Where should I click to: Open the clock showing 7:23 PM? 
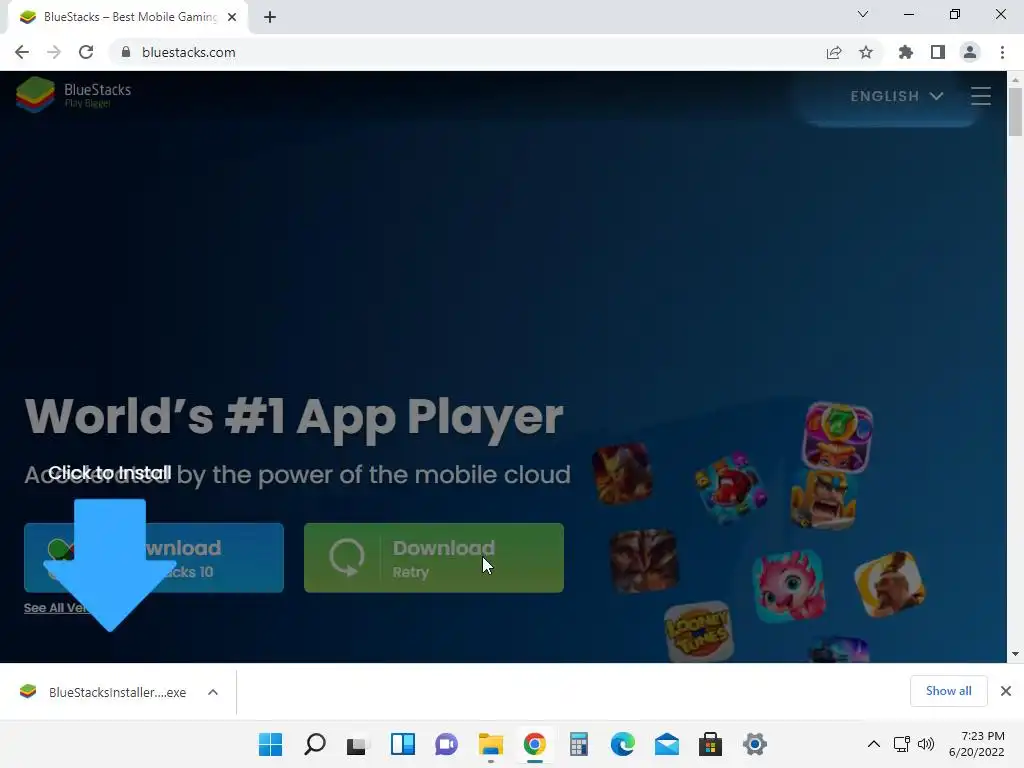coord(977,744)
